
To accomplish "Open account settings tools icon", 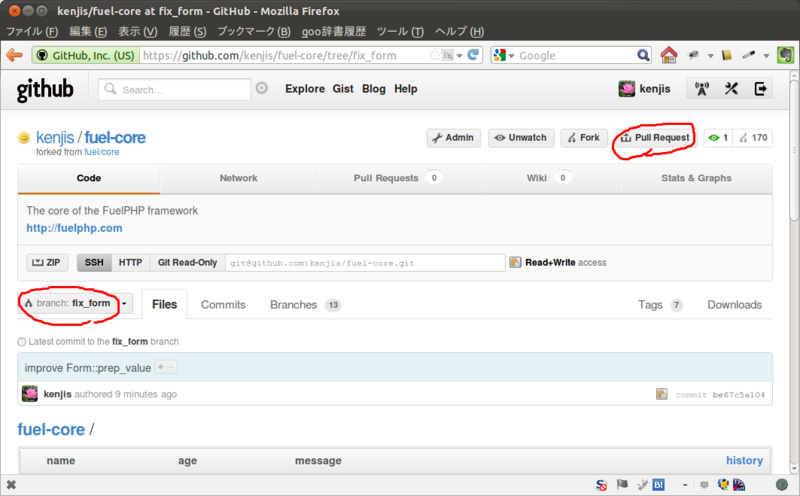I will (731, 89).
